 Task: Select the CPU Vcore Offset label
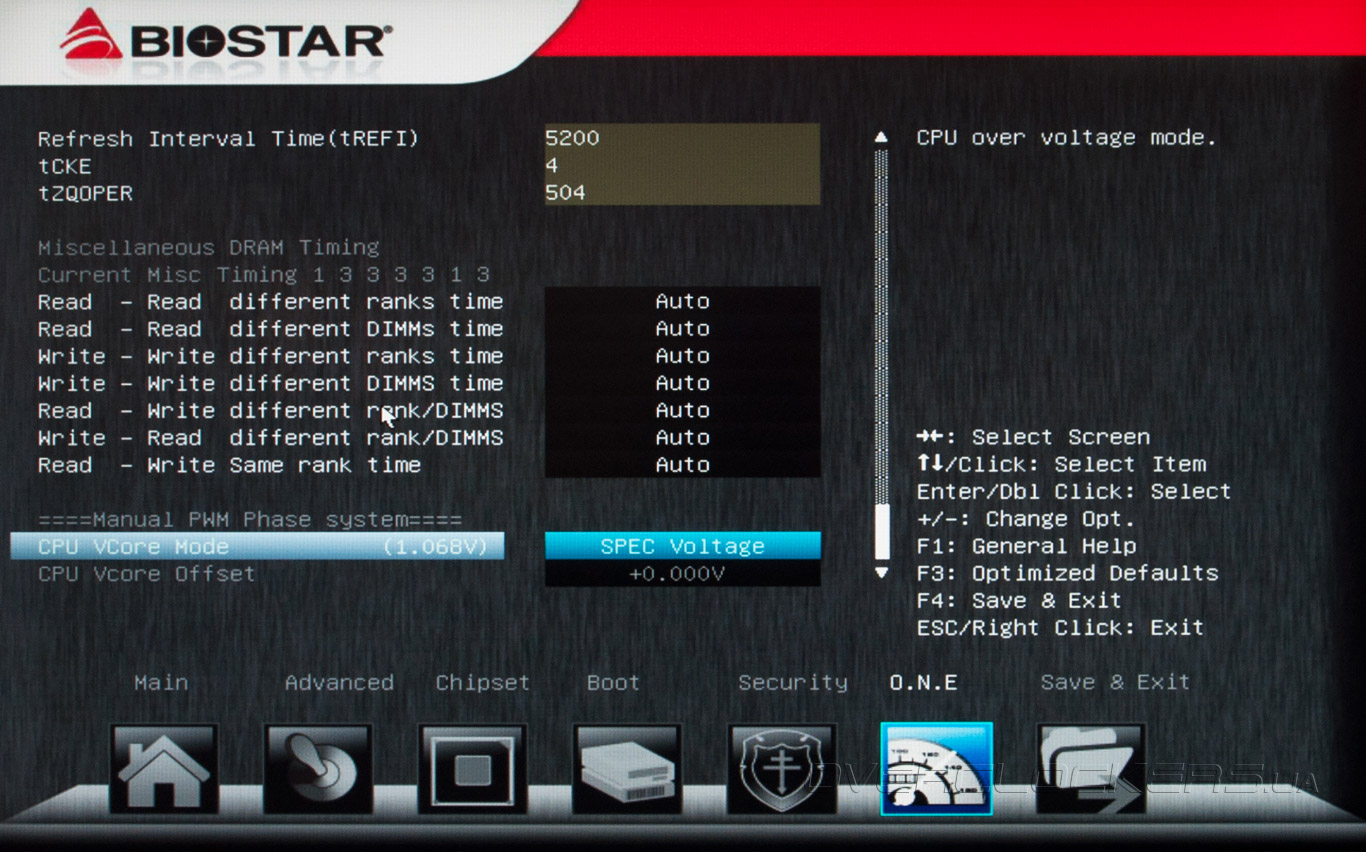(146, 574)
